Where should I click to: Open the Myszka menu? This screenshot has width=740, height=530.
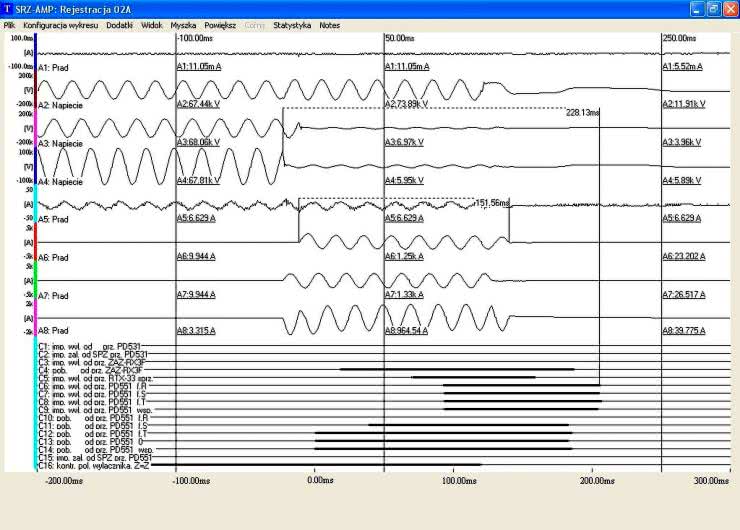184,24
